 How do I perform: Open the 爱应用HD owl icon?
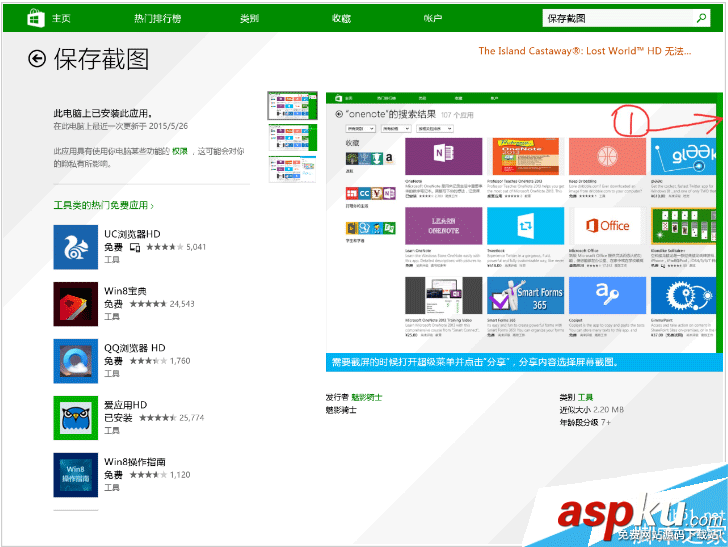point(76,418)
